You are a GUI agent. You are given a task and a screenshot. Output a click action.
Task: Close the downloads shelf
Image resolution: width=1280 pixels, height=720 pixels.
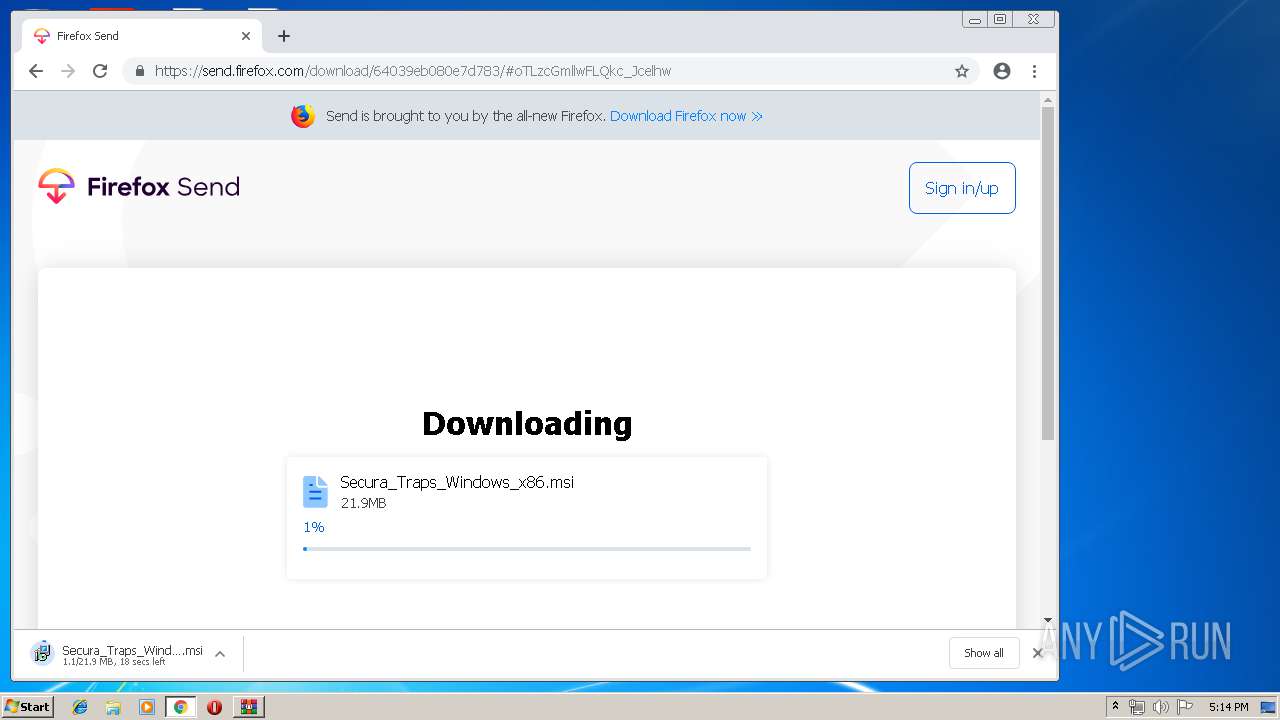[1038, 653]
